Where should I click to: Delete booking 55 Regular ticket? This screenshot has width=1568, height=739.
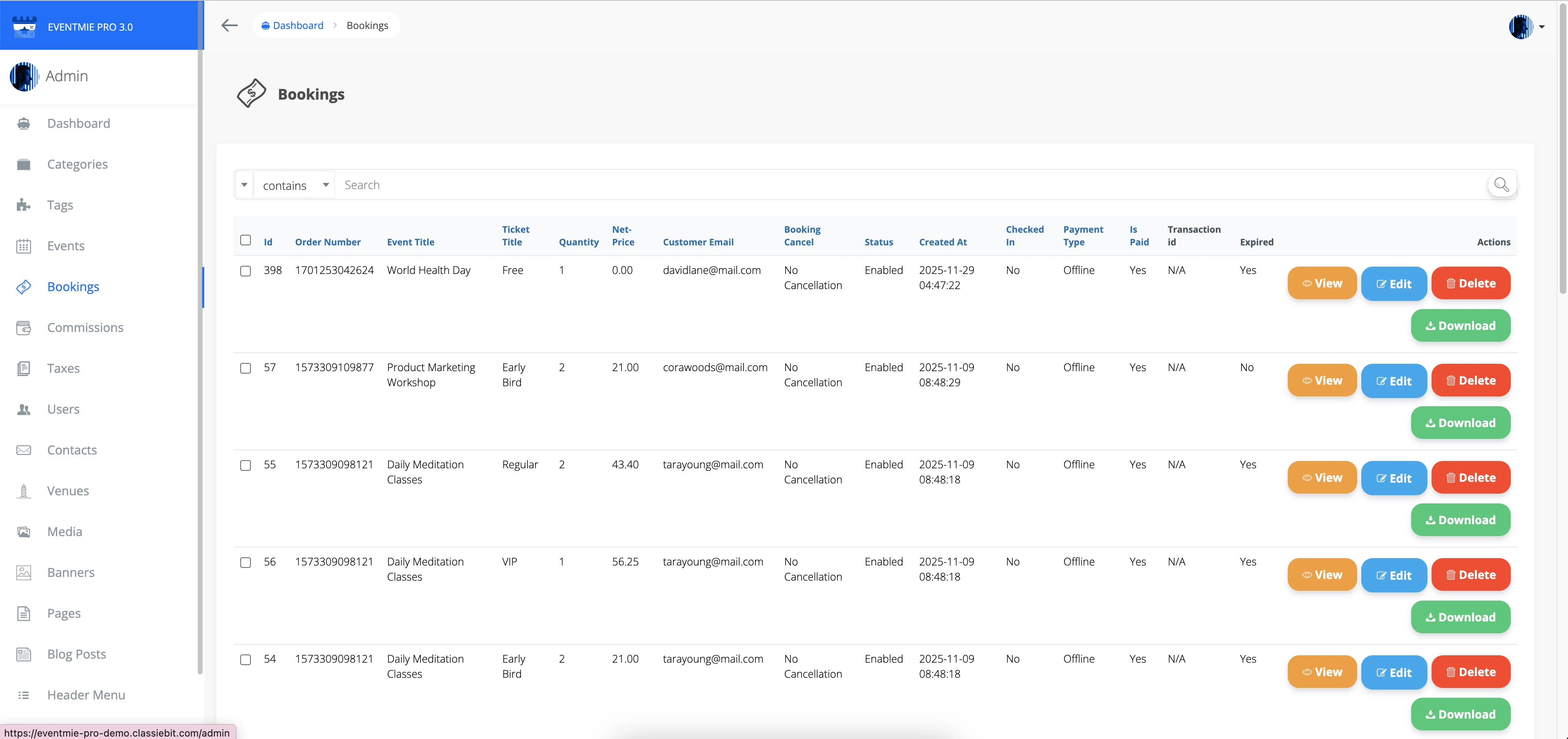[1471, 477]
